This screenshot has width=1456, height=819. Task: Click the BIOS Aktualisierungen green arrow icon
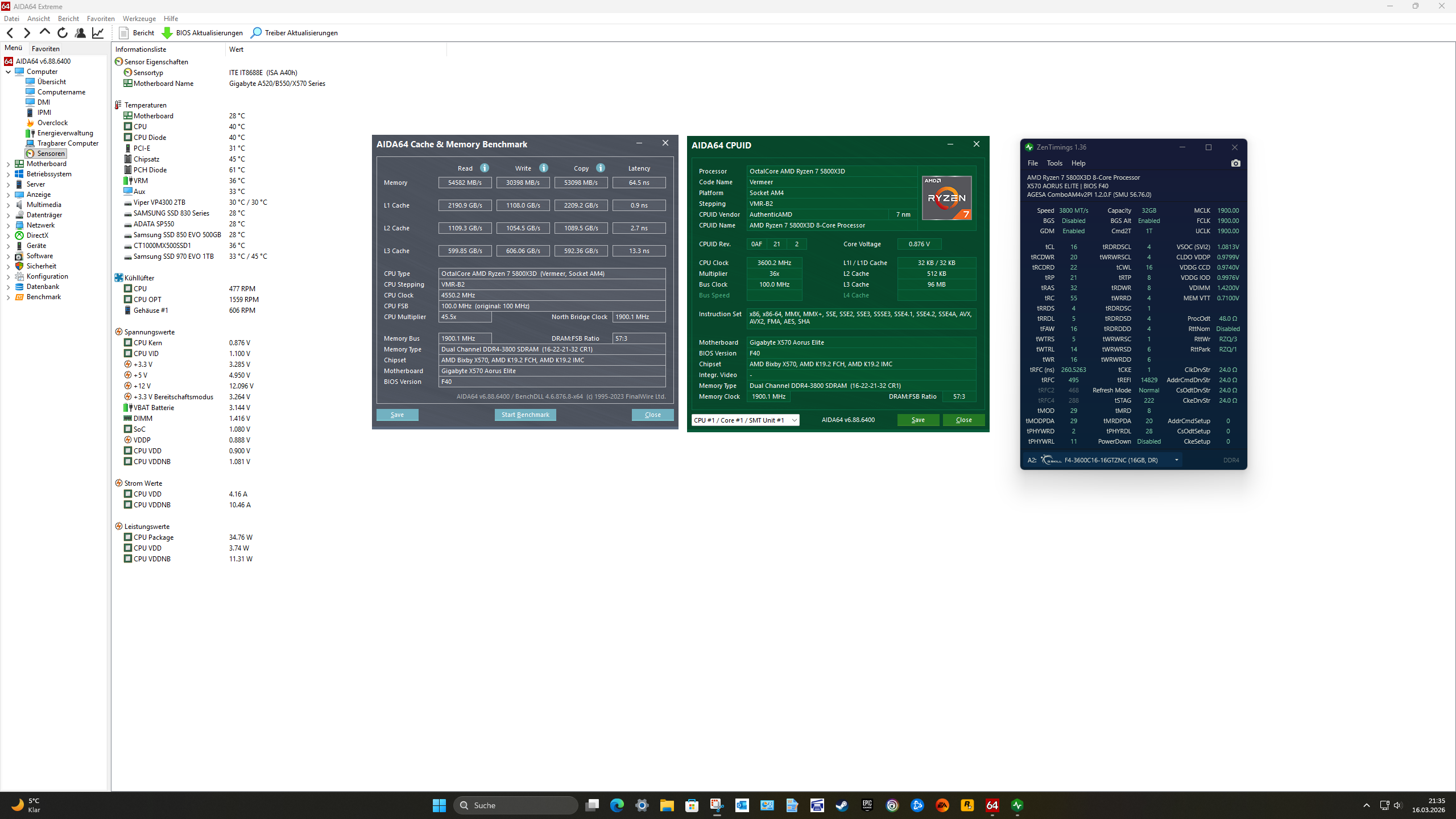[167, 32]
